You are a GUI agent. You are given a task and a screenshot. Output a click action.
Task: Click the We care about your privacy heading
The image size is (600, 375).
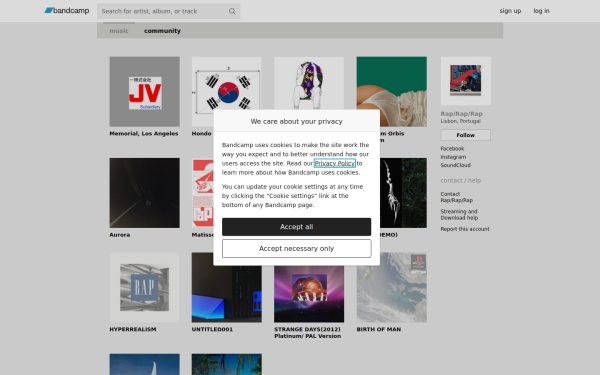(x=297, y=121)
